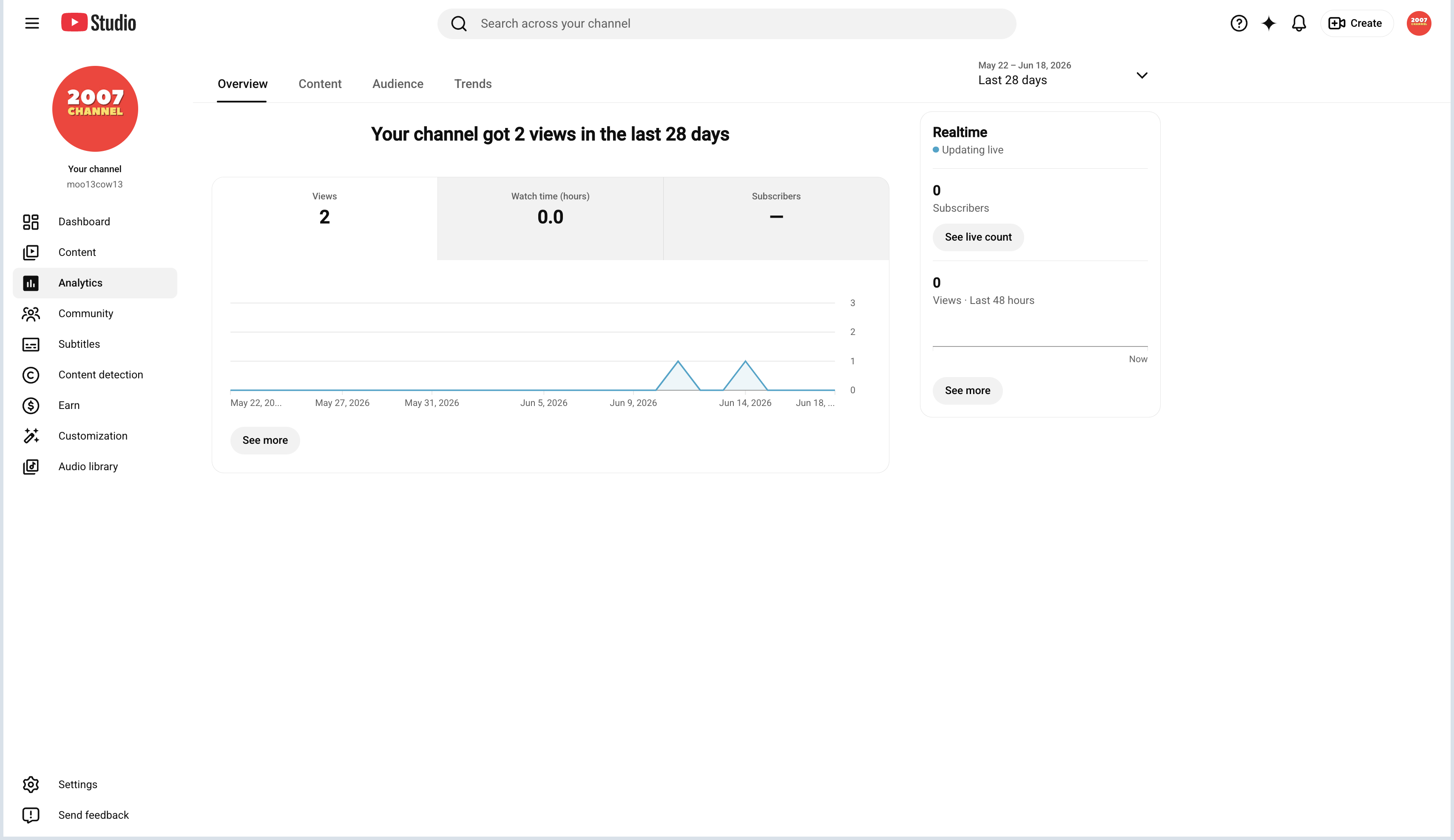Click the Dashboard grid icon
The height and width of the screenshot is (840, 1454).
(x=31, y=221)
